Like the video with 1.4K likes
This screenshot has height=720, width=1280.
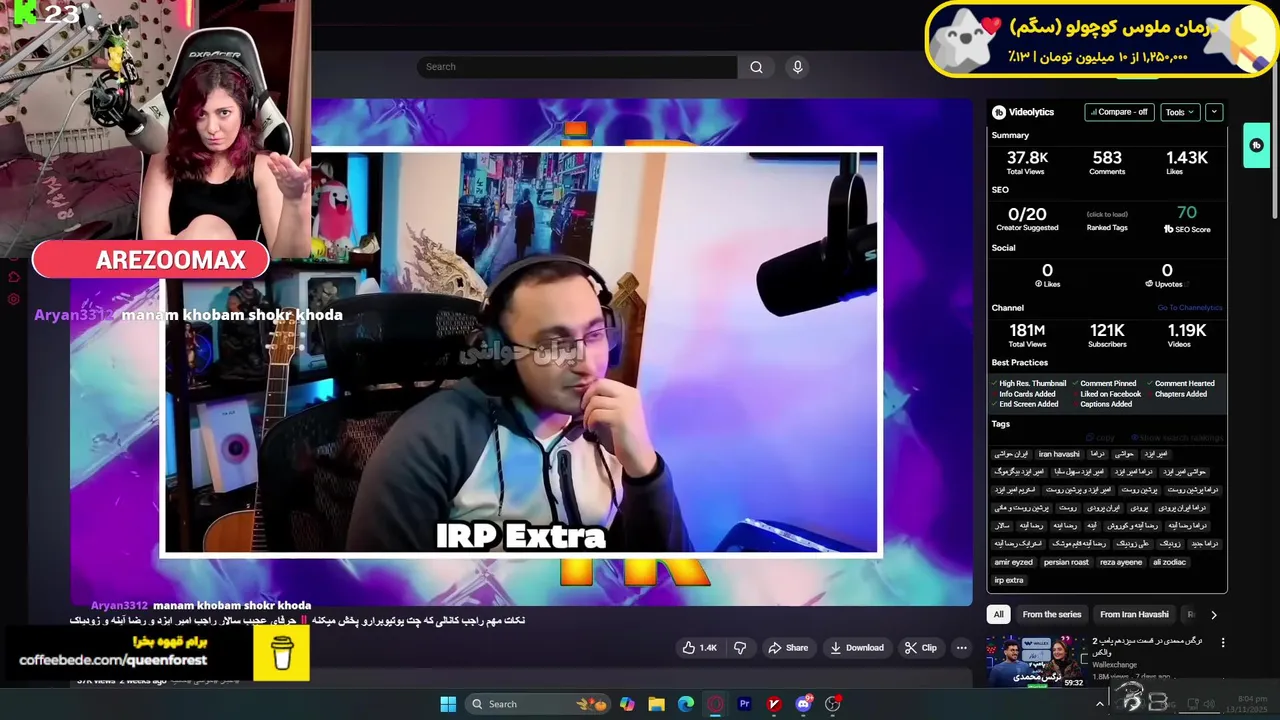(x=700, y=648)
